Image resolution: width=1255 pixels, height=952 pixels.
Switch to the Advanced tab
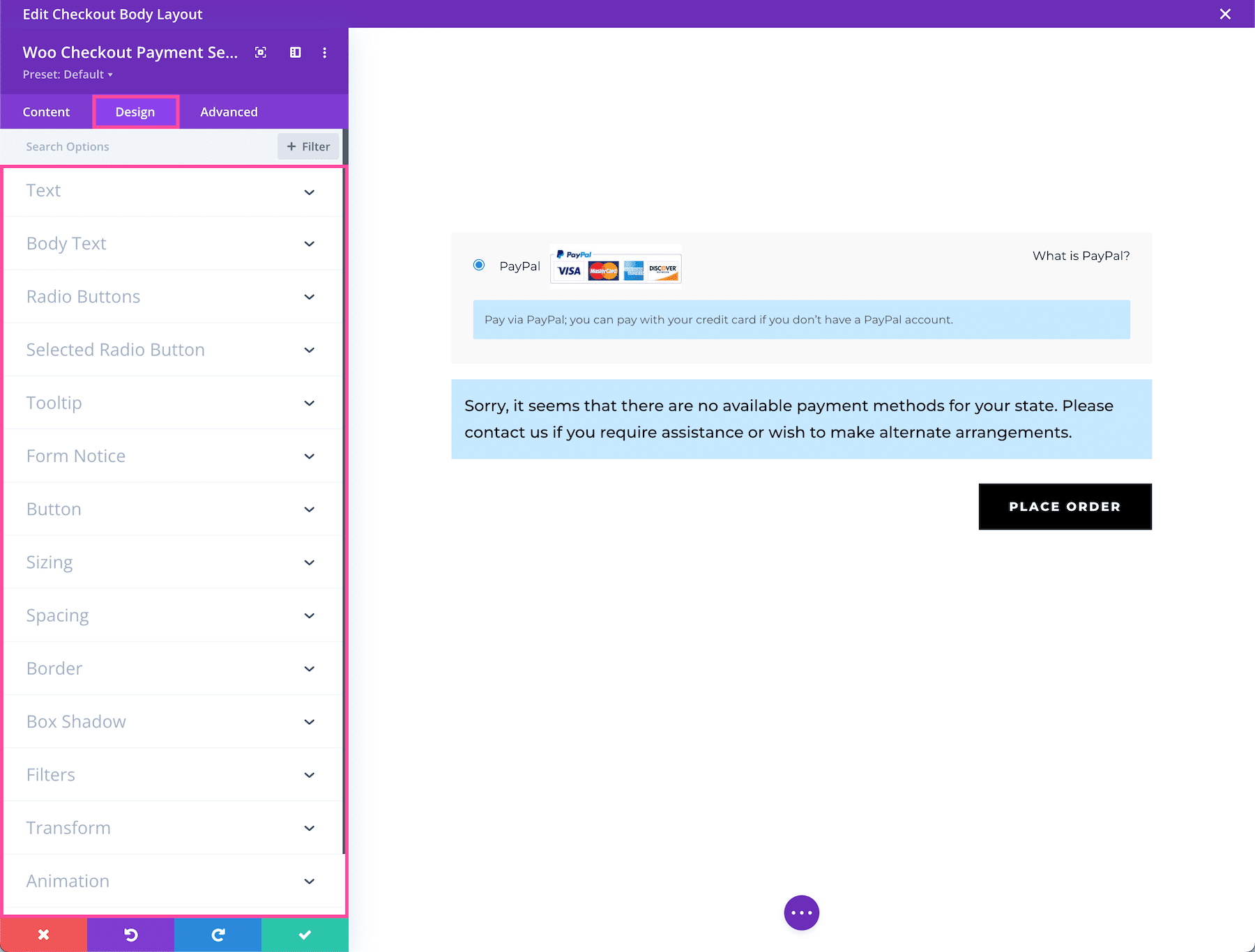pyautogui.click(x=228, y=112)
